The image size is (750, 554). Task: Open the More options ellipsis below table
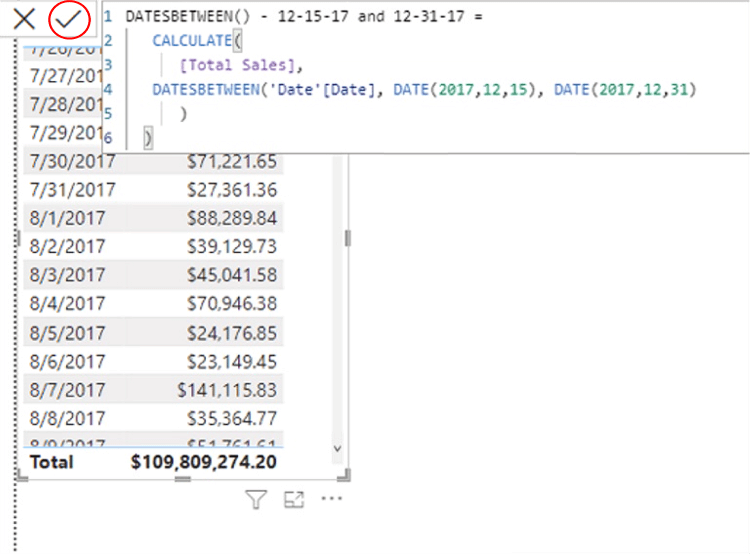[331, 499]
